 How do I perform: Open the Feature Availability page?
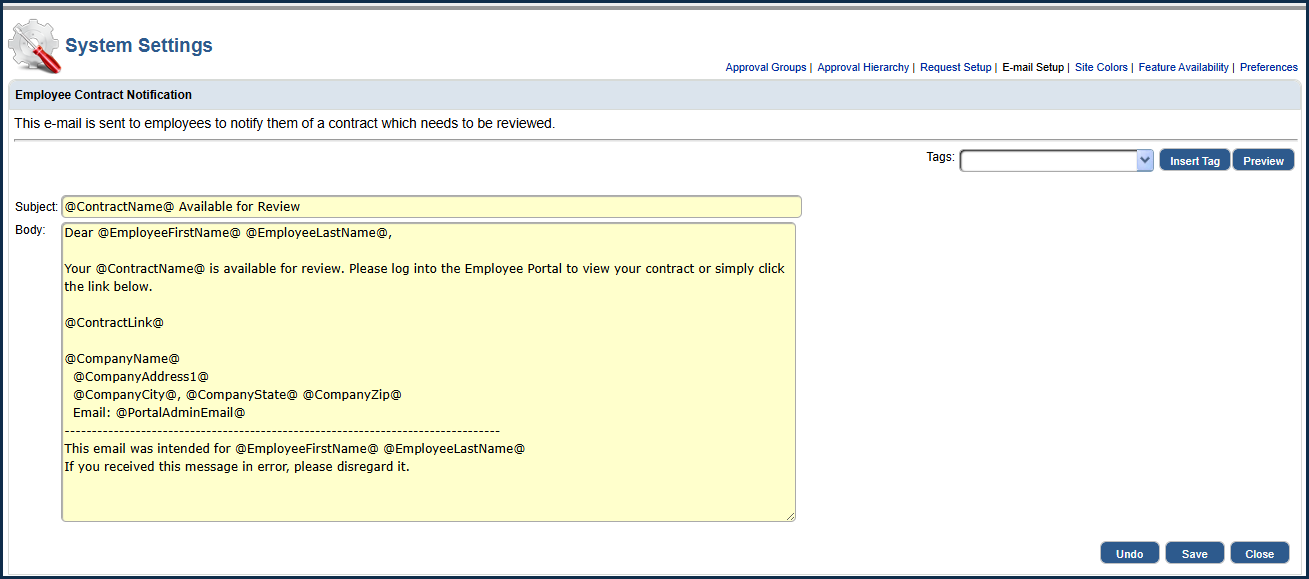point(1183,68)
